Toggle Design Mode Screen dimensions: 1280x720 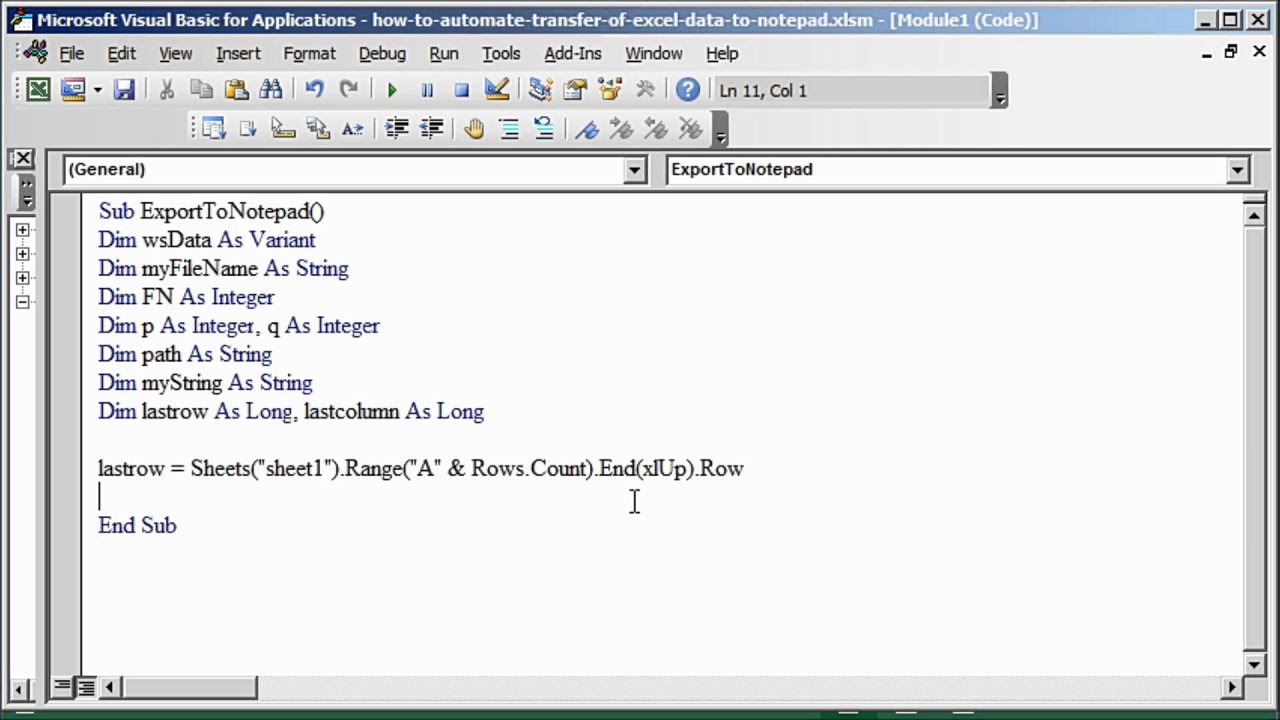[497, 90]
